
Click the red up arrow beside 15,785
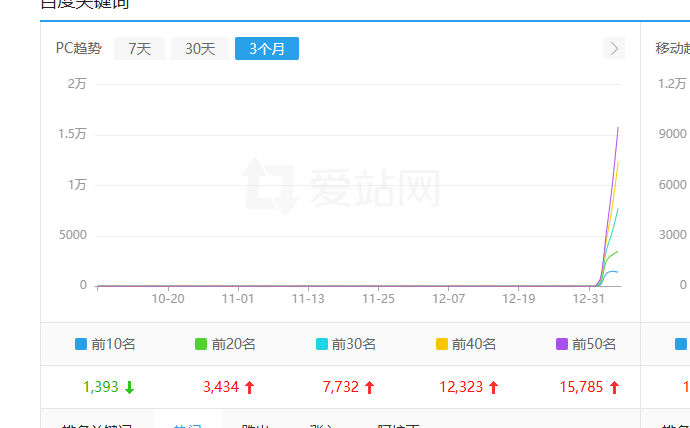pos(614,387)
